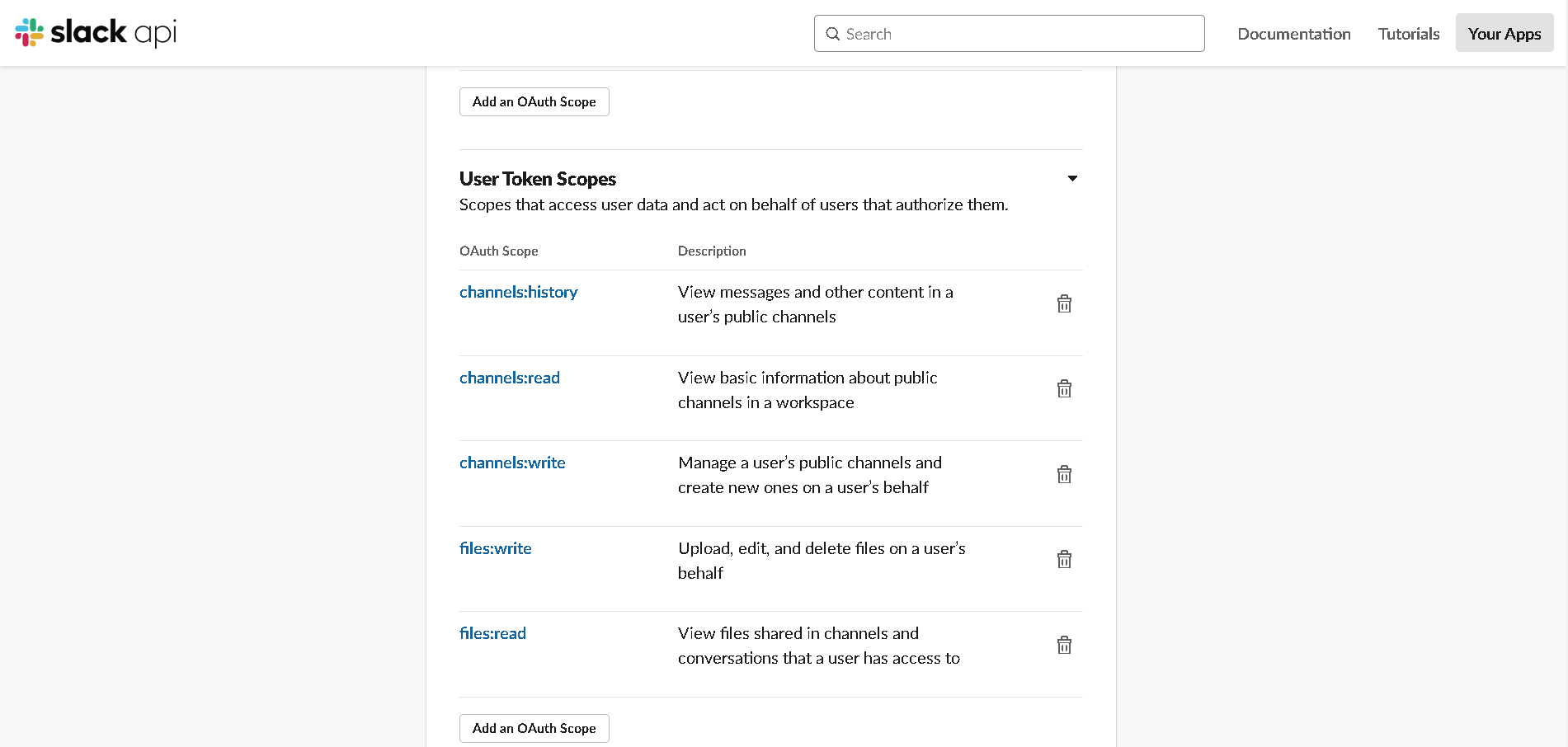Remove the files:read scope trash icon
Screen dimensions: 1568x747
pos(1064,646)
